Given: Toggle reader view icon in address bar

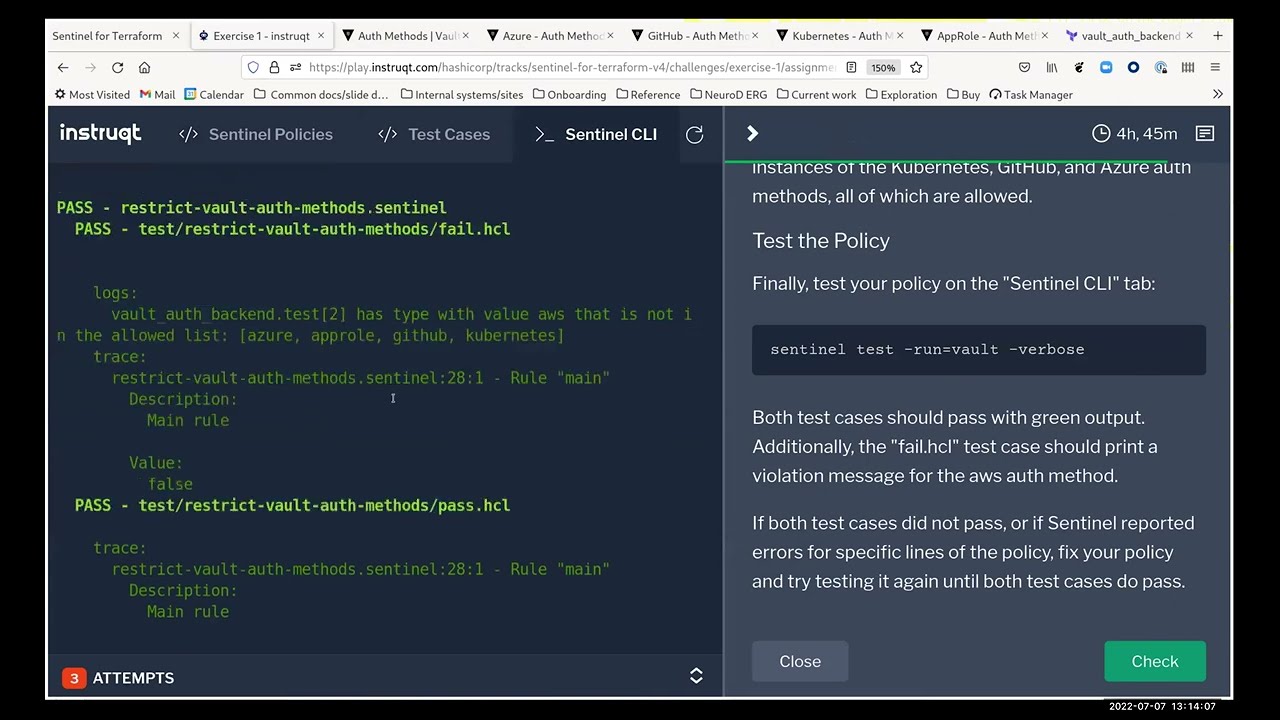Looking at the screenshot, I should point(851,67).
